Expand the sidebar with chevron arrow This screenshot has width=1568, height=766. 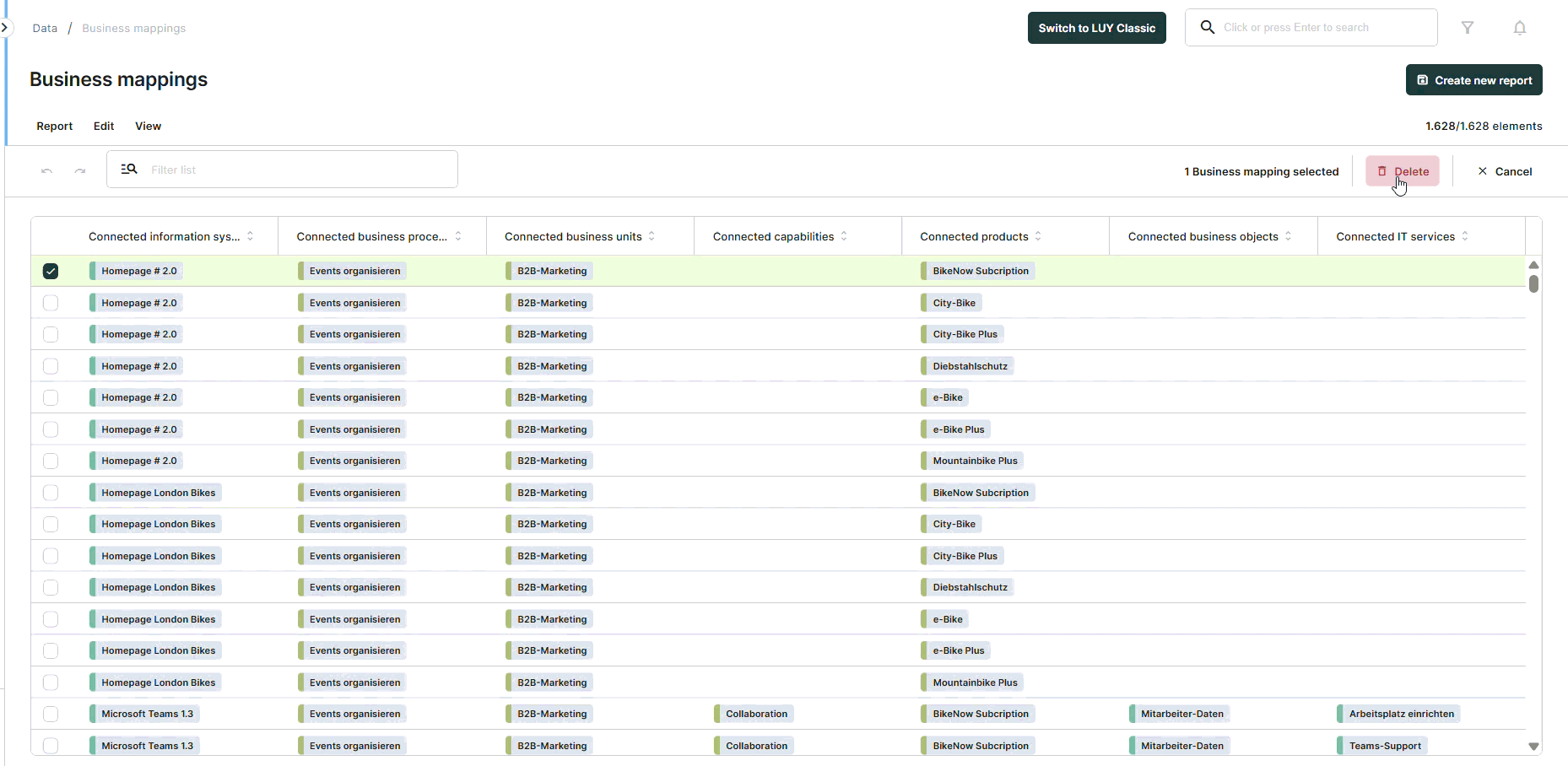(x=5, y=28)
